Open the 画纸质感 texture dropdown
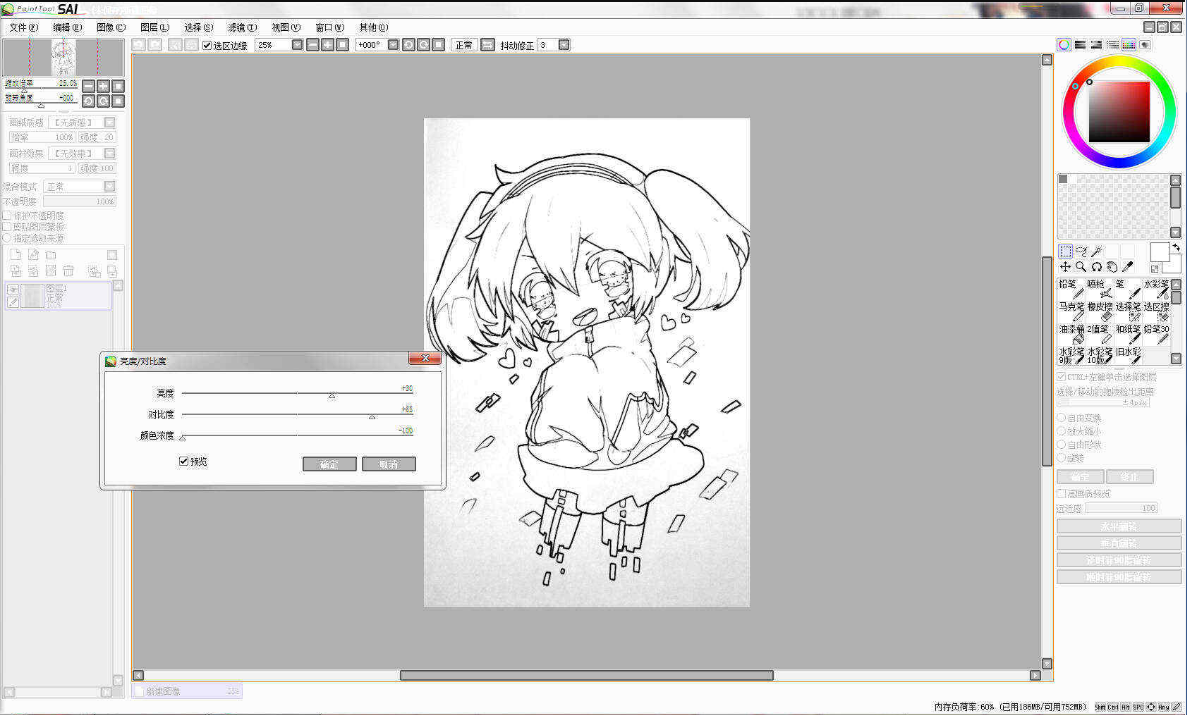 tap(110, 122)
